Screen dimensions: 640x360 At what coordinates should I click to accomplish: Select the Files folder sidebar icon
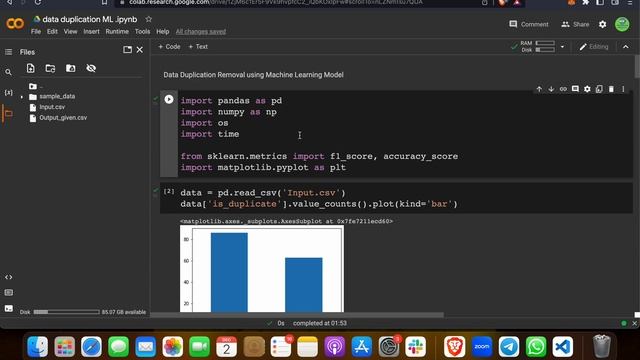[8, 113]
